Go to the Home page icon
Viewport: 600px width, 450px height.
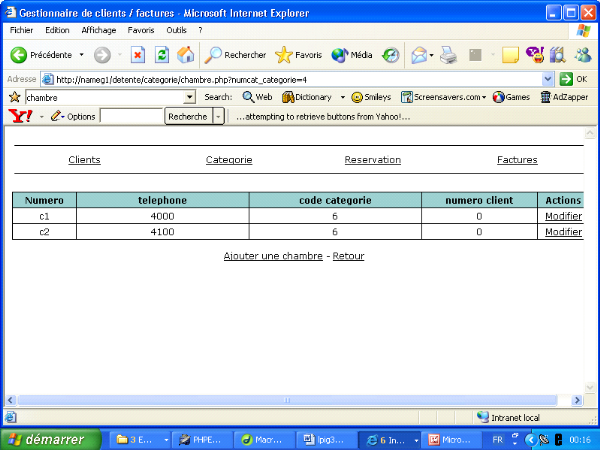[185, 55]
